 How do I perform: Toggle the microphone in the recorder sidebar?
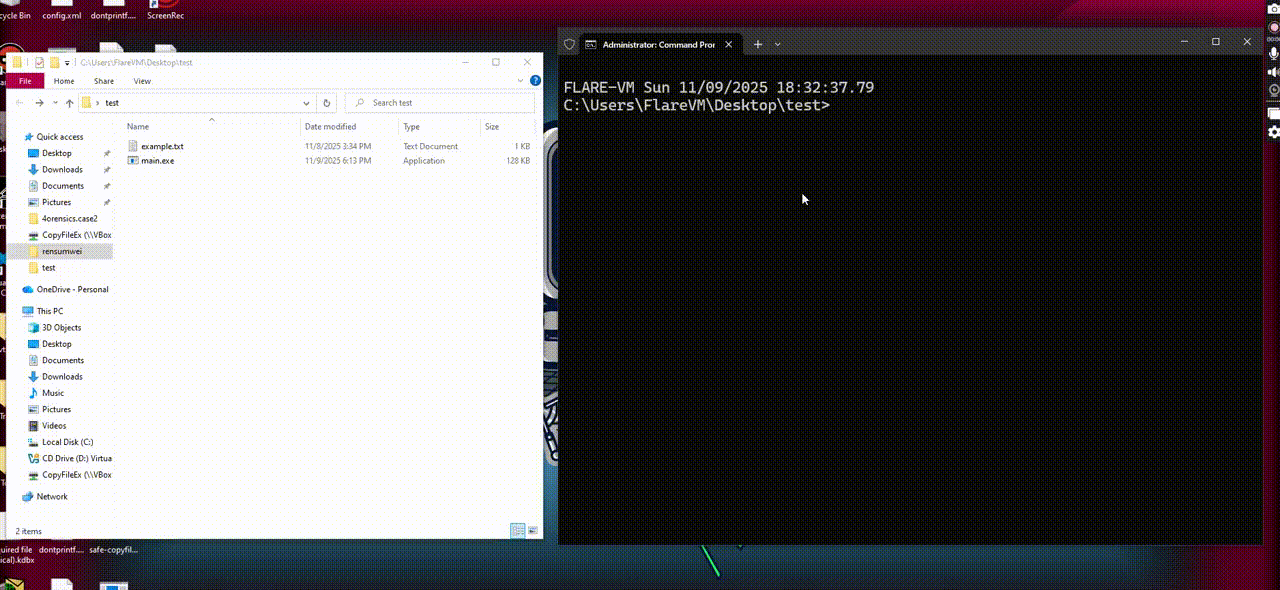click(1273, 53)
